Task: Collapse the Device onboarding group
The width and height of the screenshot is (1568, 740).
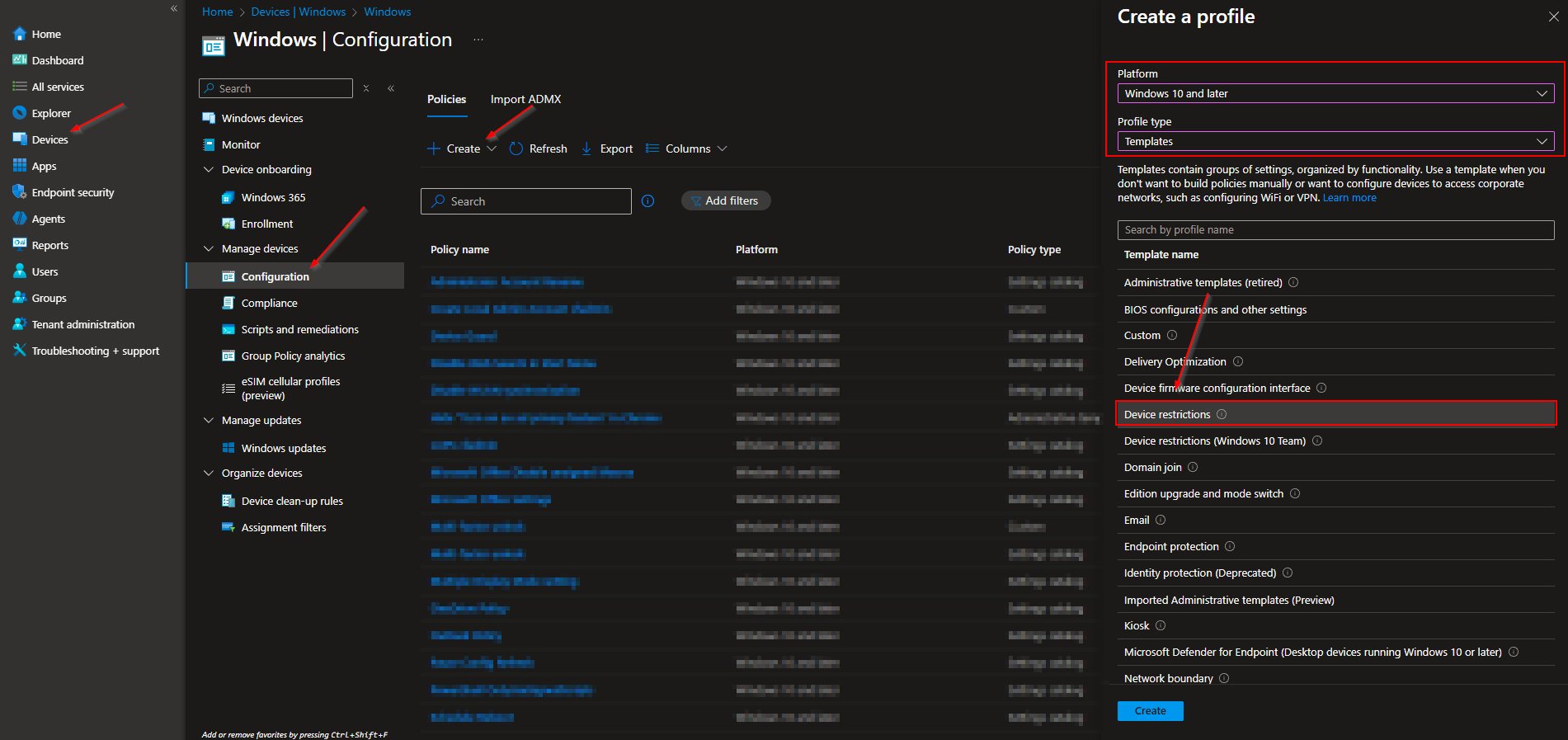Action: click(x=209, y=170)
